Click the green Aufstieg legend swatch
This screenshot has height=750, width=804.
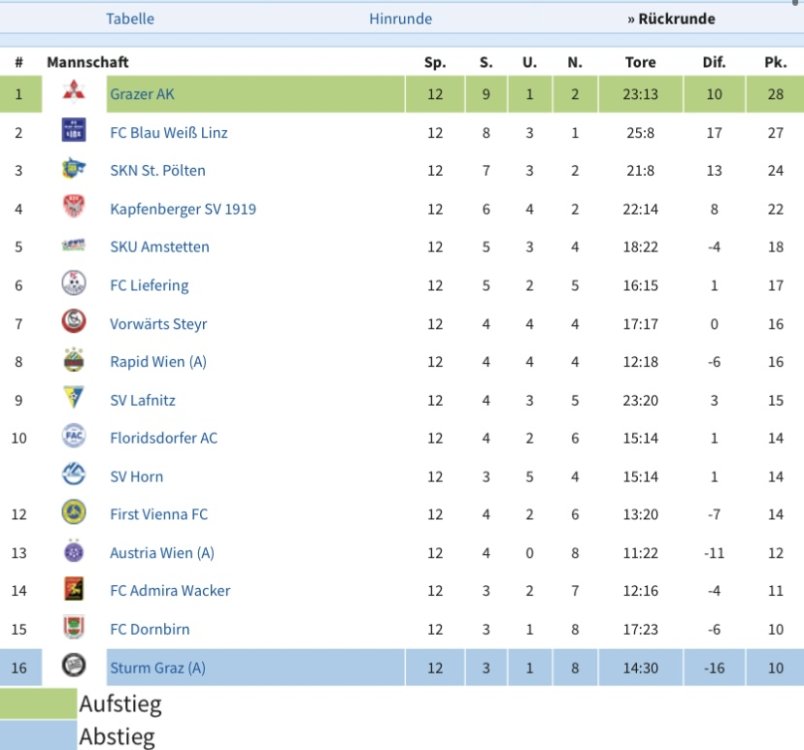pyautogui.click(x=38, y=703)
